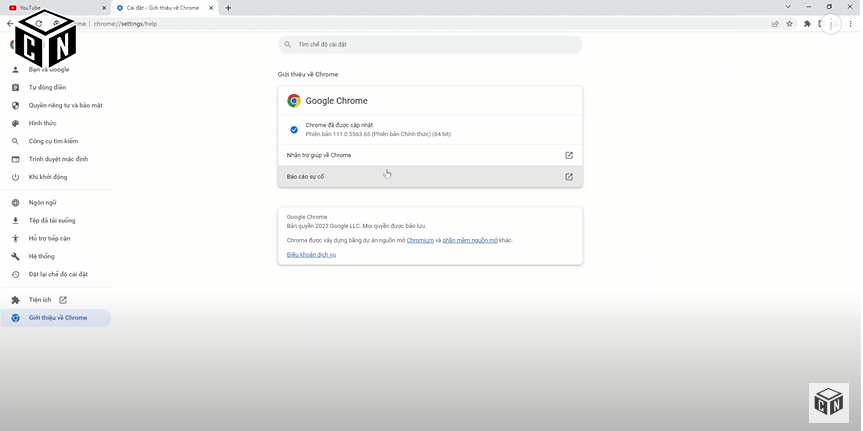This screenshot has height=431, width=863.
Task: Open the Chromium open-source link
Action: point(420,240)
